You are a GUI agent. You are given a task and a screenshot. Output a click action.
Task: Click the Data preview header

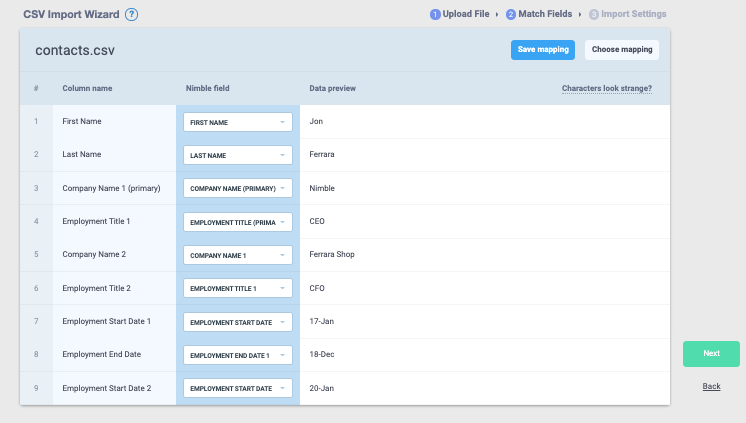333,89
